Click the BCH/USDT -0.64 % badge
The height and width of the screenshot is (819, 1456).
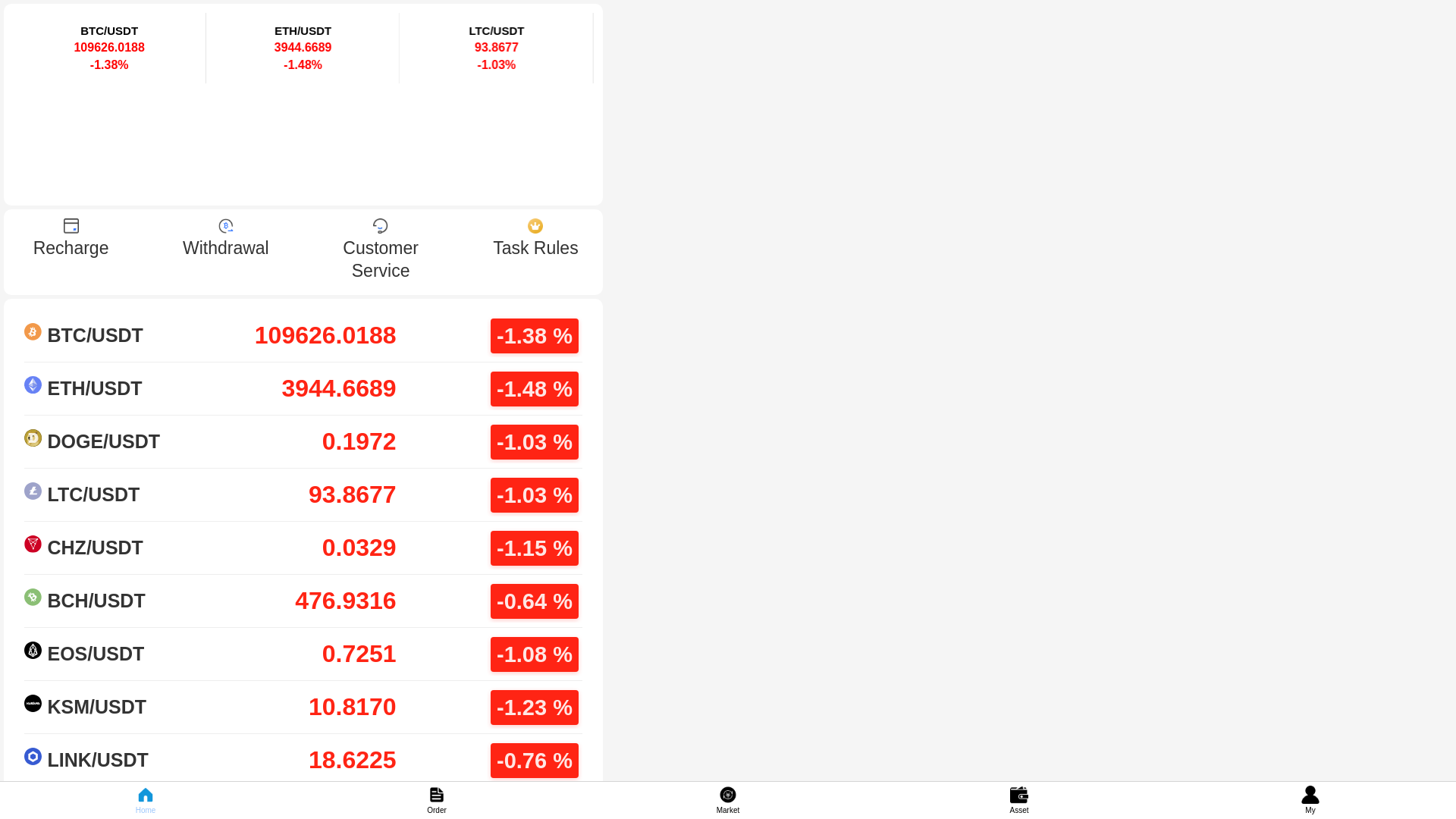[535, 601]
